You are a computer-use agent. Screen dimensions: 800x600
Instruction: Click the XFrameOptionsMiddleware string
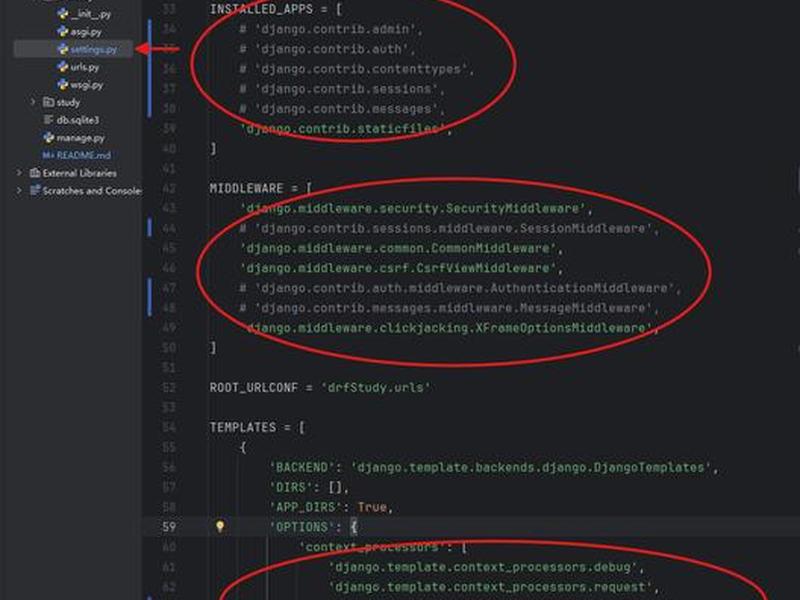(446, 328)
